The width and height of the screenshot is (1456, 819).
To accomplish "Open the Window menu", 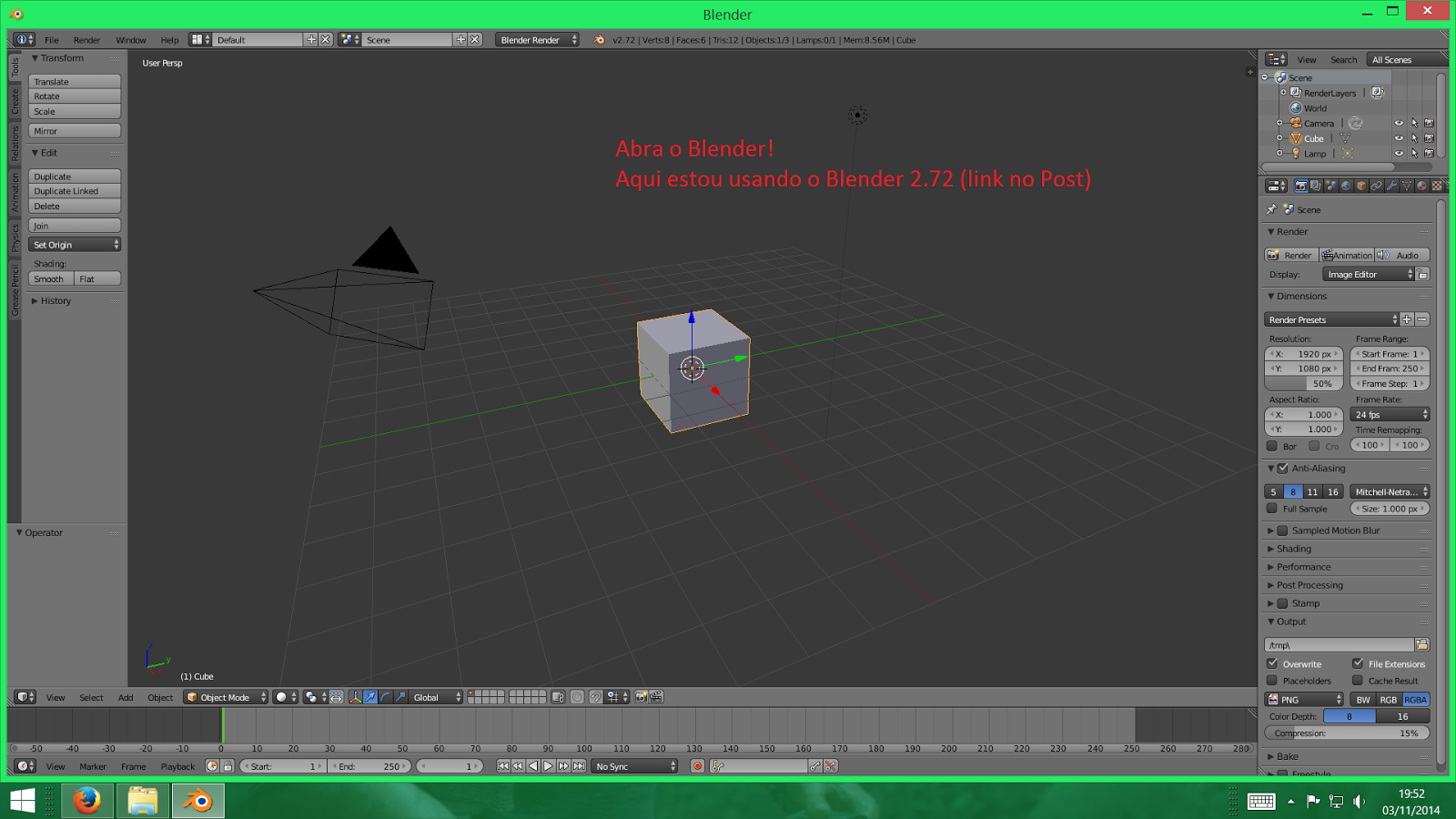I will click(x=131, y=40).
